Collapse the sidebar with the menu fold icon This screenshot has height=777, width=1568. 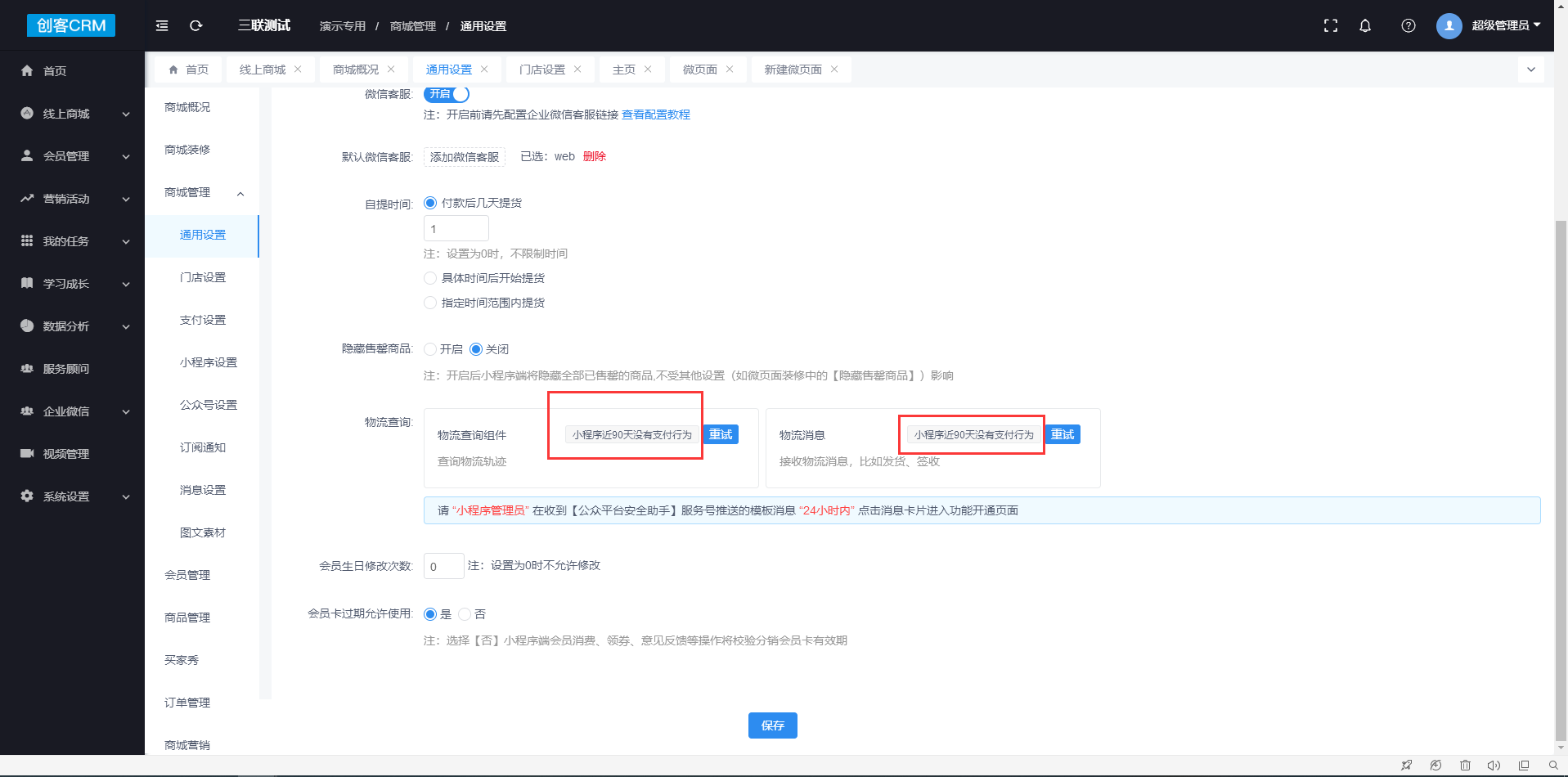tap(162, 25)
